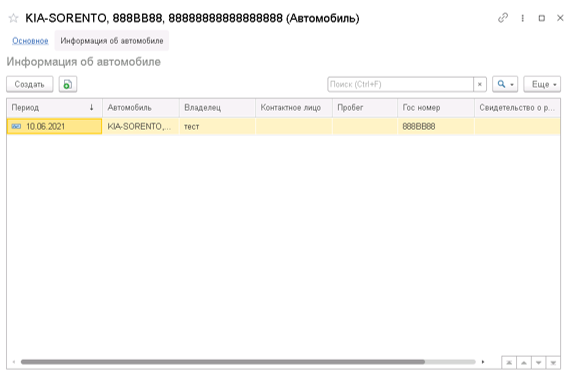The width and height of the screenshot is (571, 372).
Task: Select the 10.06.2021 record row
Action: (x=283, y=127)
